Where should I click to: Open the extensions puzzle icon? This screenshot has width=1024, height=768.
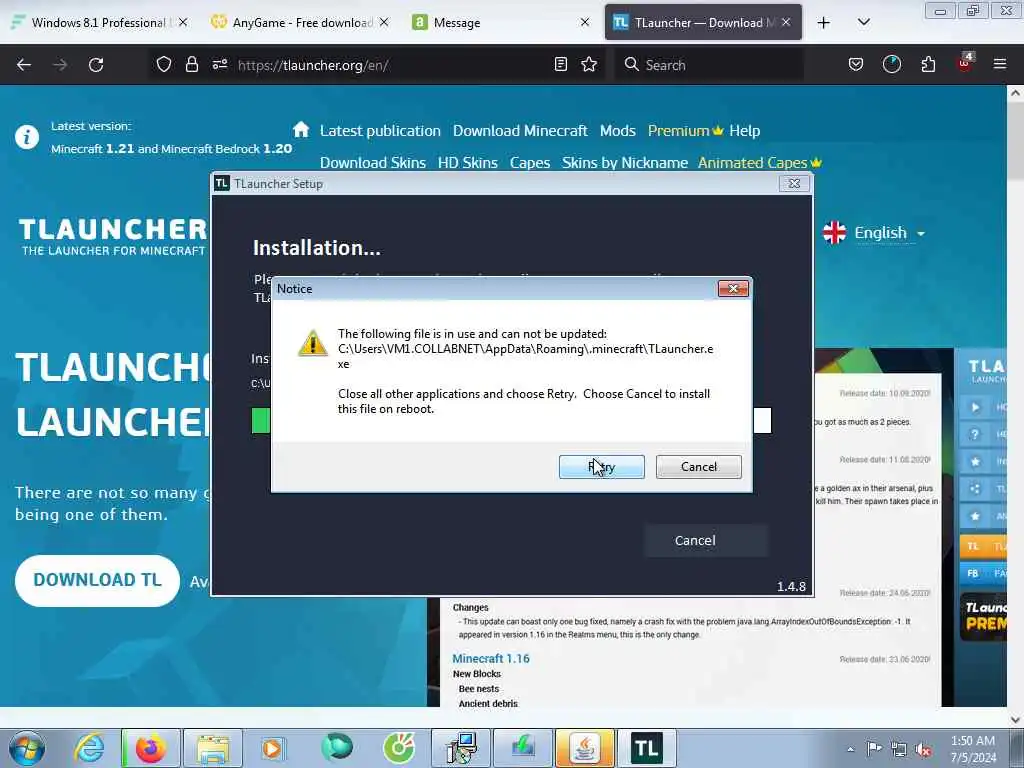[x=928, y=65]
